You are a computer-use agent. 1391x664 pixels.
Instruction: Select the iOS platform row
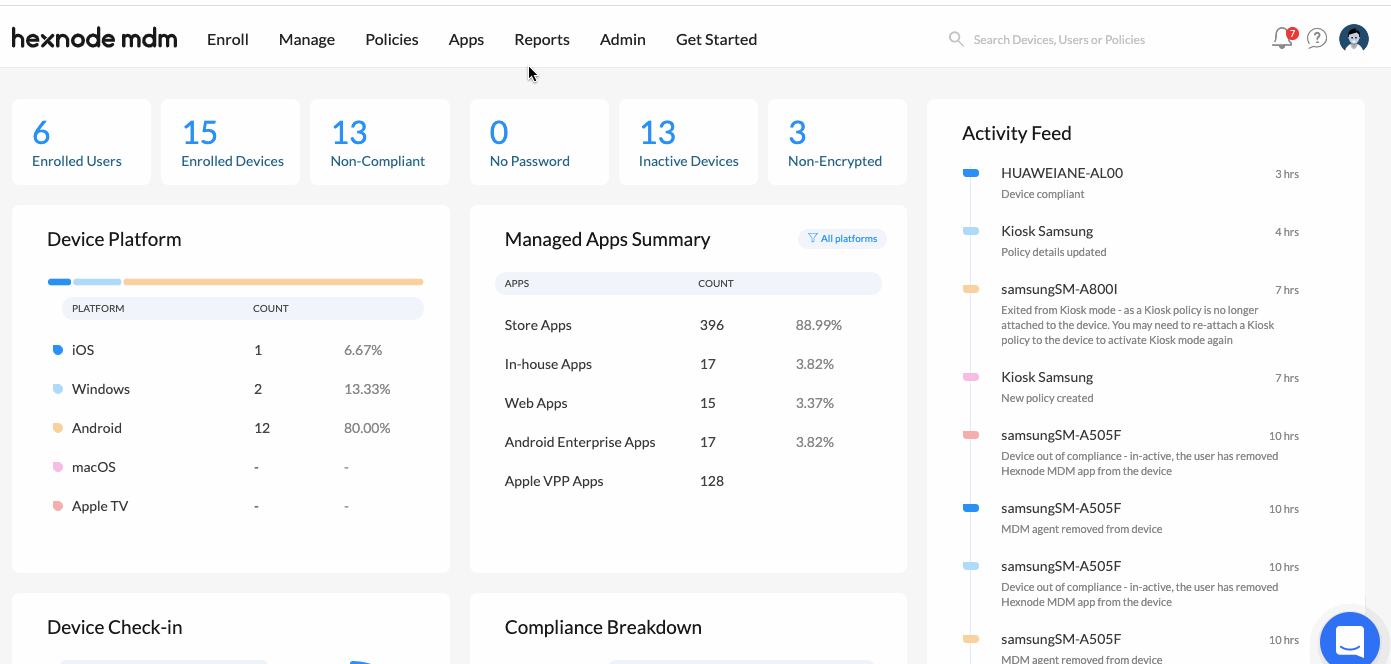pos(238,350)
